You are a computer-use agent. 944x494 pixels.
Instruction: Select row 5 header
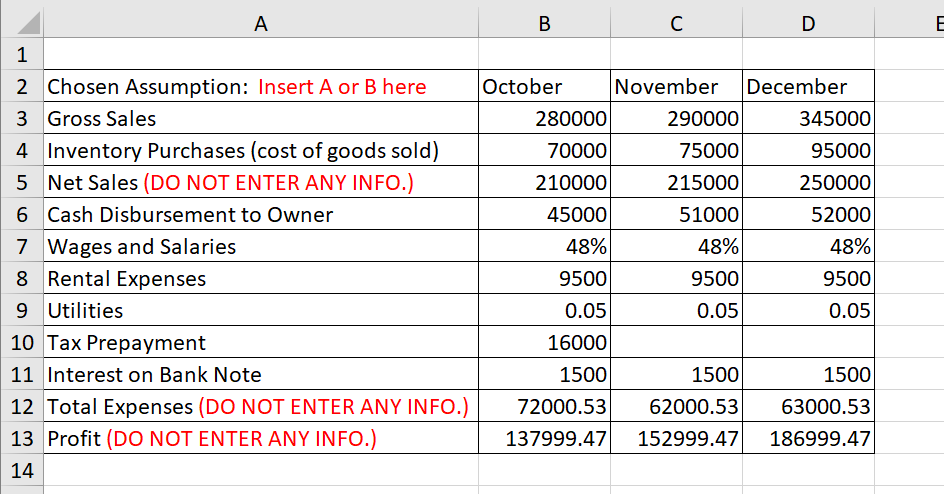pyautogui.click(x=22, y=182)
